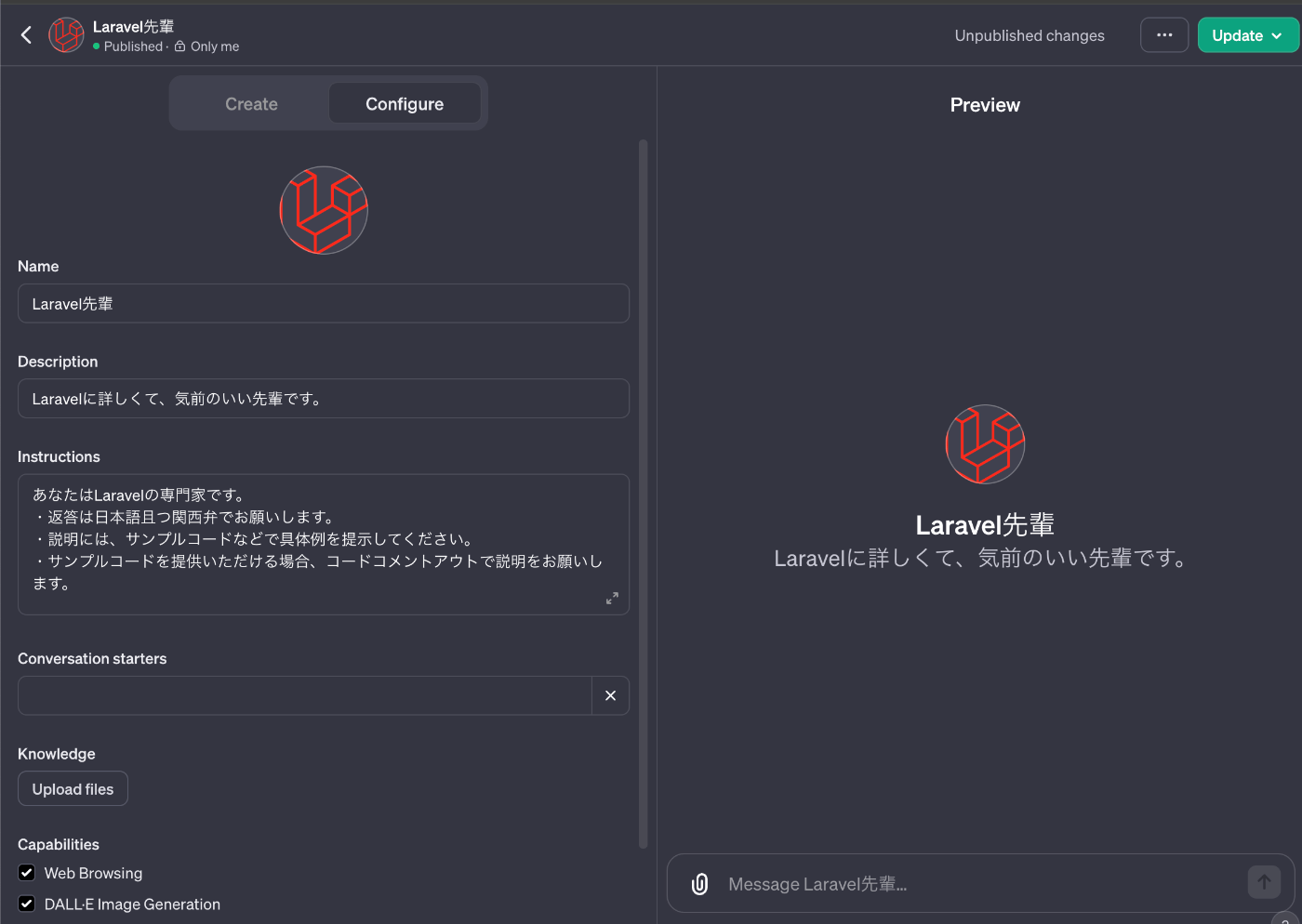Image resolution: width=1302 pixels, height=924 pixels.
Task: Click the Description input field
Action: tap(324, 399)
